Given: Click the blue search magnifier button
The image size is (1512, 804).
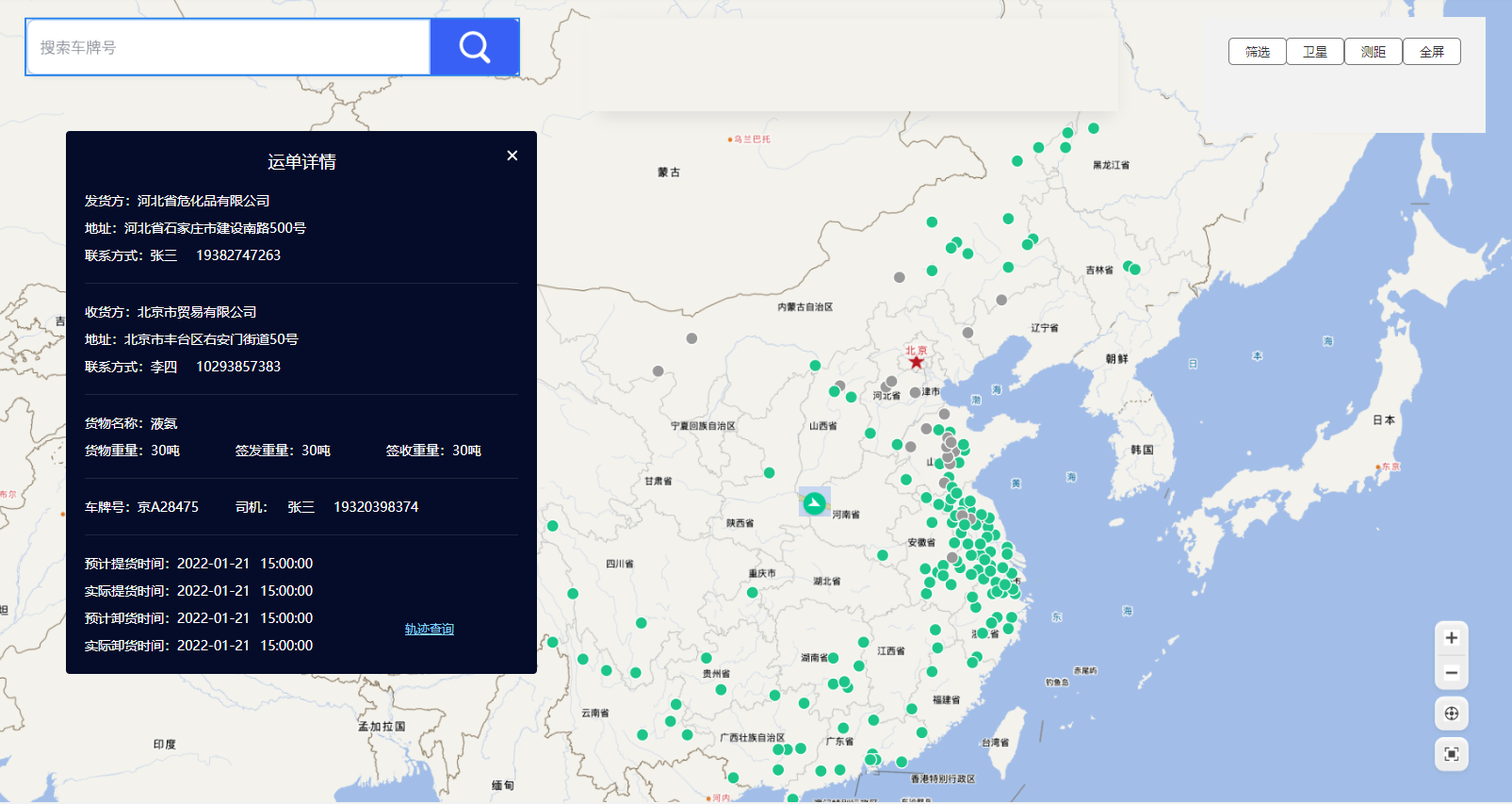Looking at the screenshot, I should point(475,47).
